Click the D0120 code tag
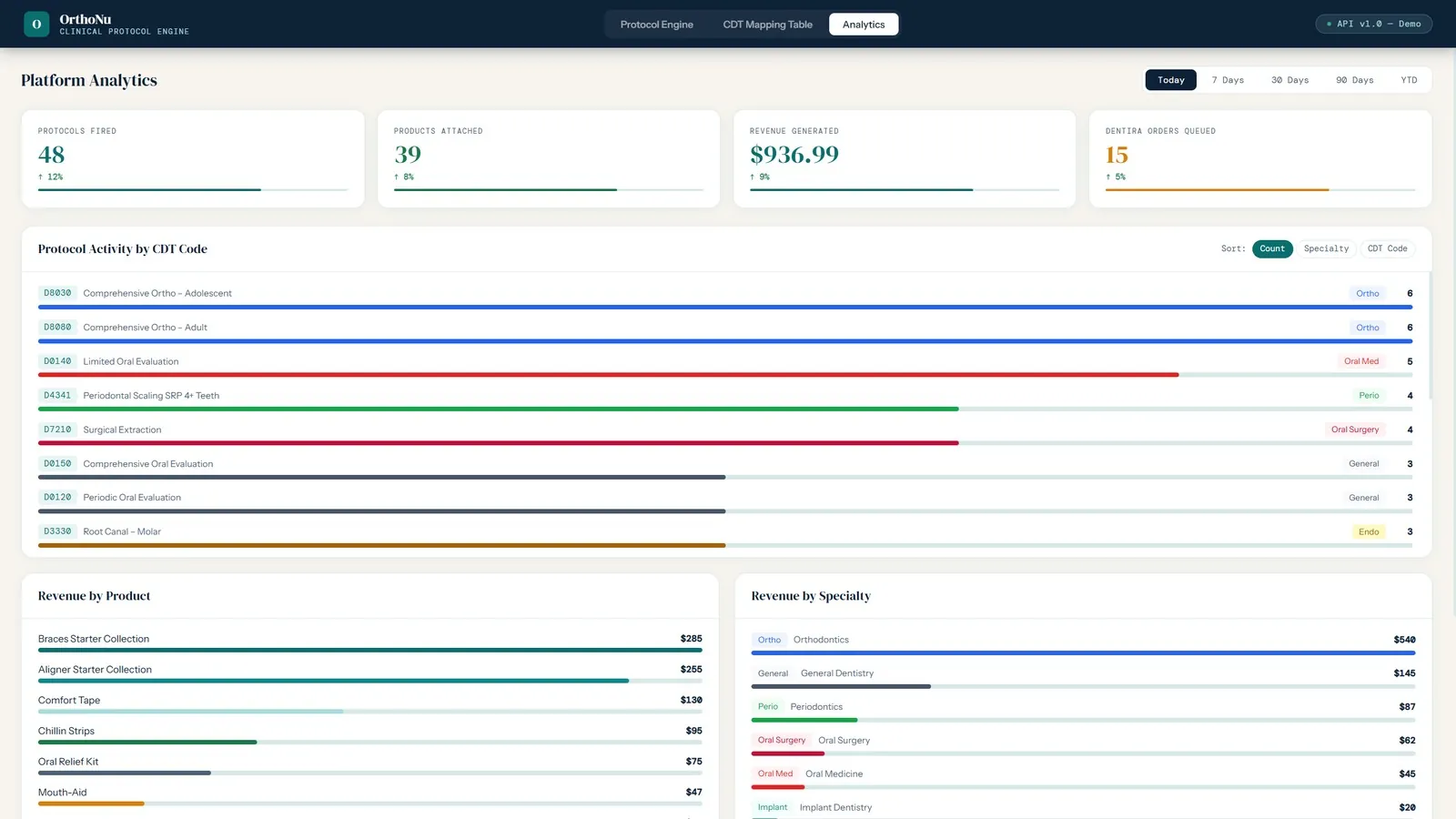Screen dimensions: 1456x819 click(x=57, y=497)
